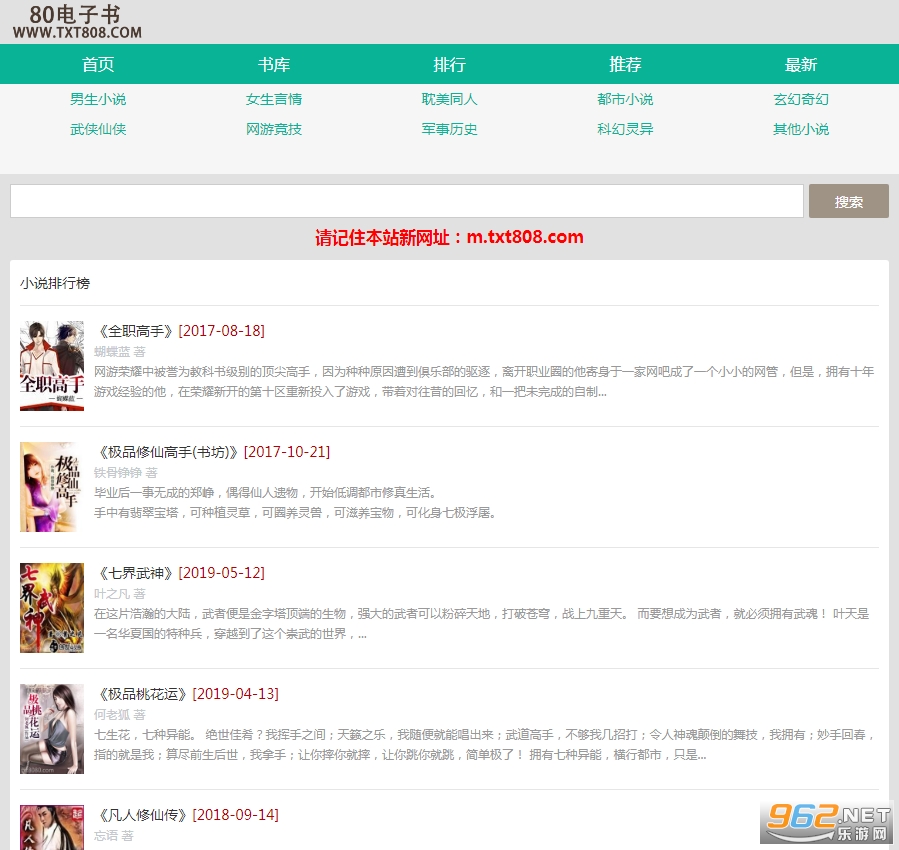Switch to the 推荐 tab
This screenshot has width=899, height=850.
[x=625, y=64]
